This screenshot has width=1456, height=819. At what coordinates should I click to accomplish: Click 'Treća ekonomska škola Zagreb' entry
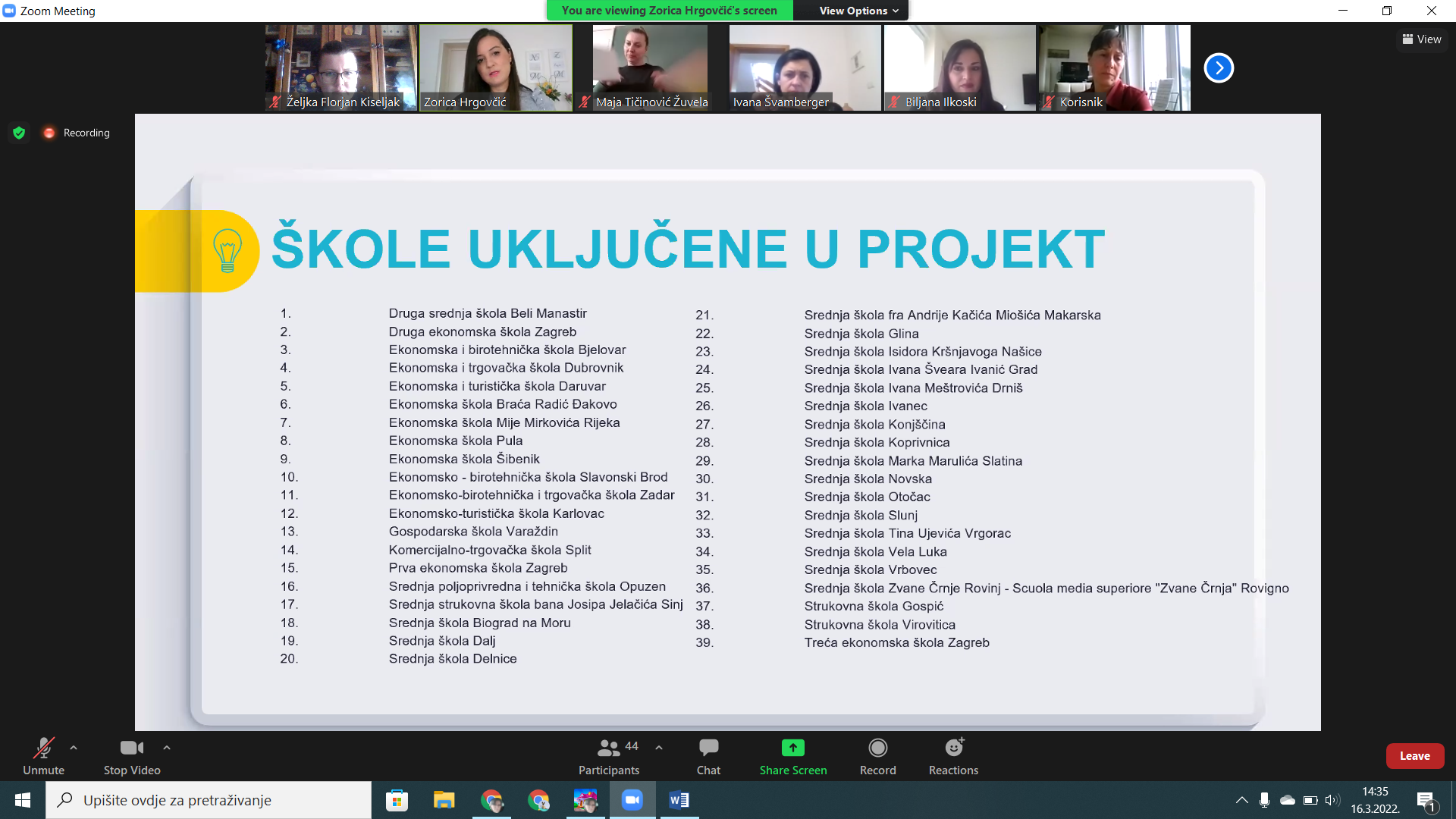pos(896,643)
